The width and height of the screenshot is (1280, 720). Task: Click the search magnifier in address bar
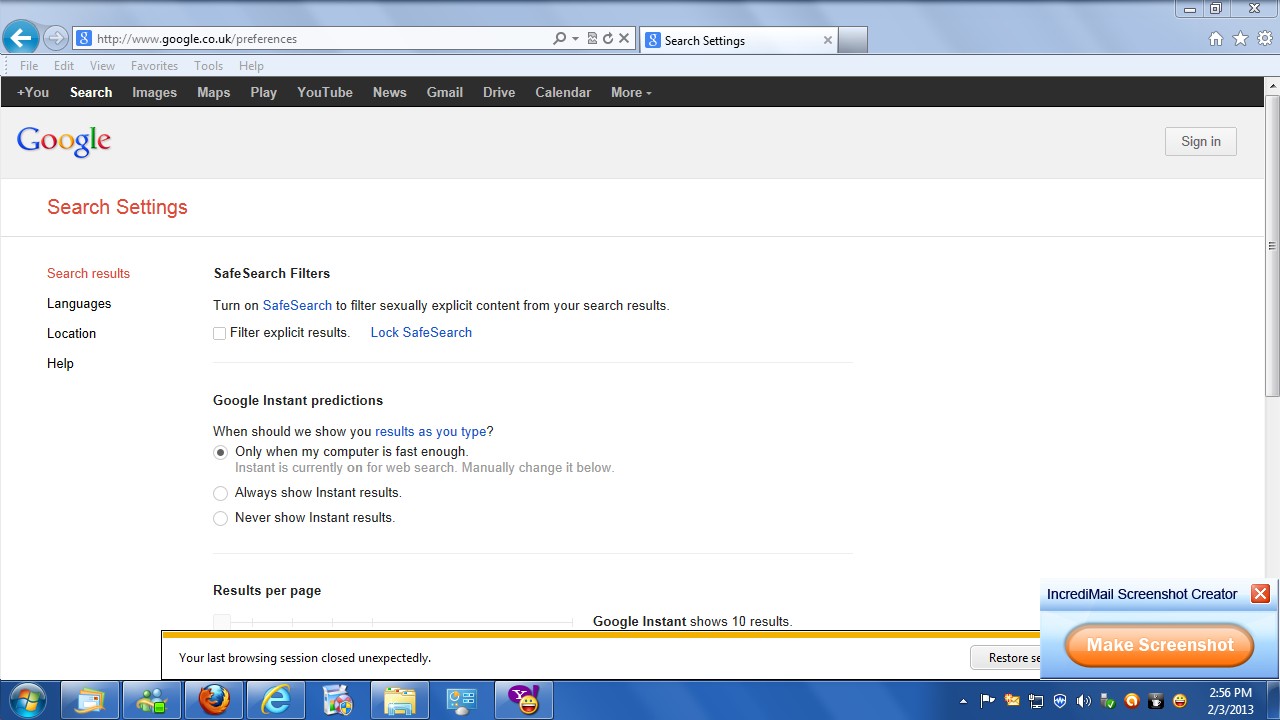click(x=560, y=39)
